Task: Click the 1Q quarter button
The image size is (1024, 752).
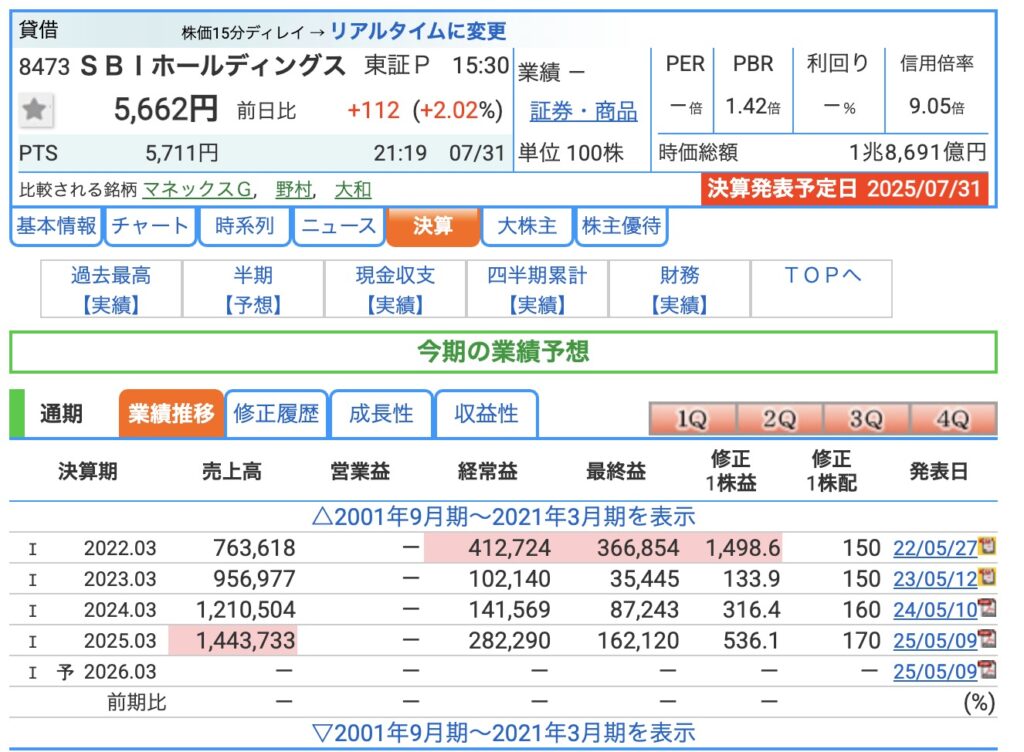Action: click(x=692, y=419)
